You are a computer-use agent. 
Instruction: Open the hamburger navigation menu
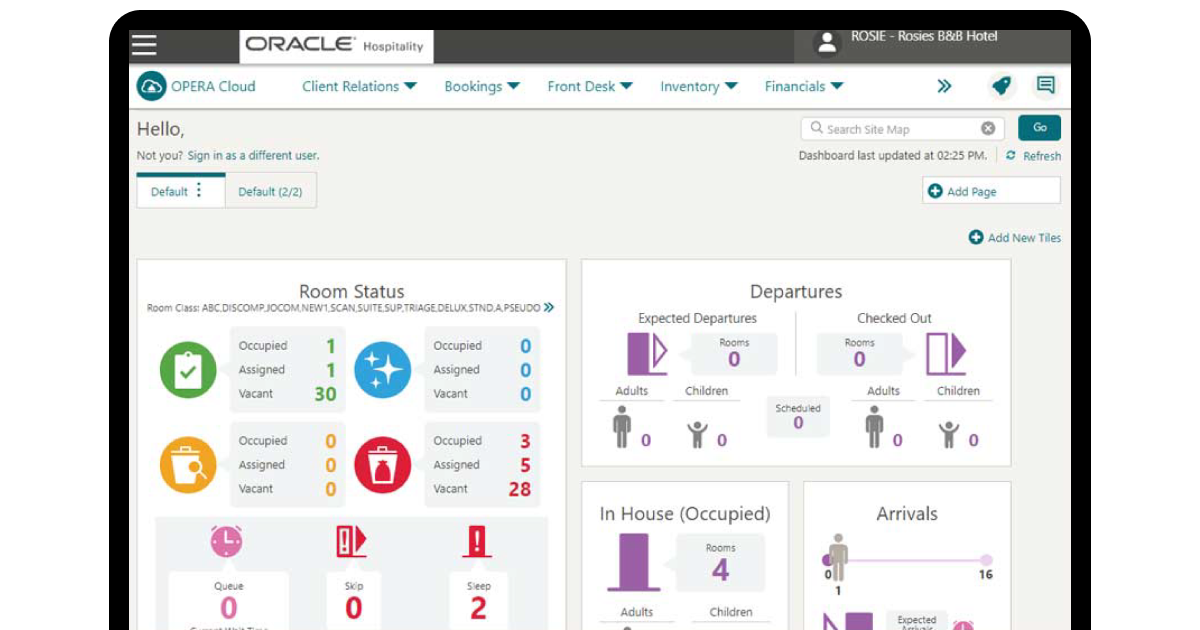coord(145,43)
